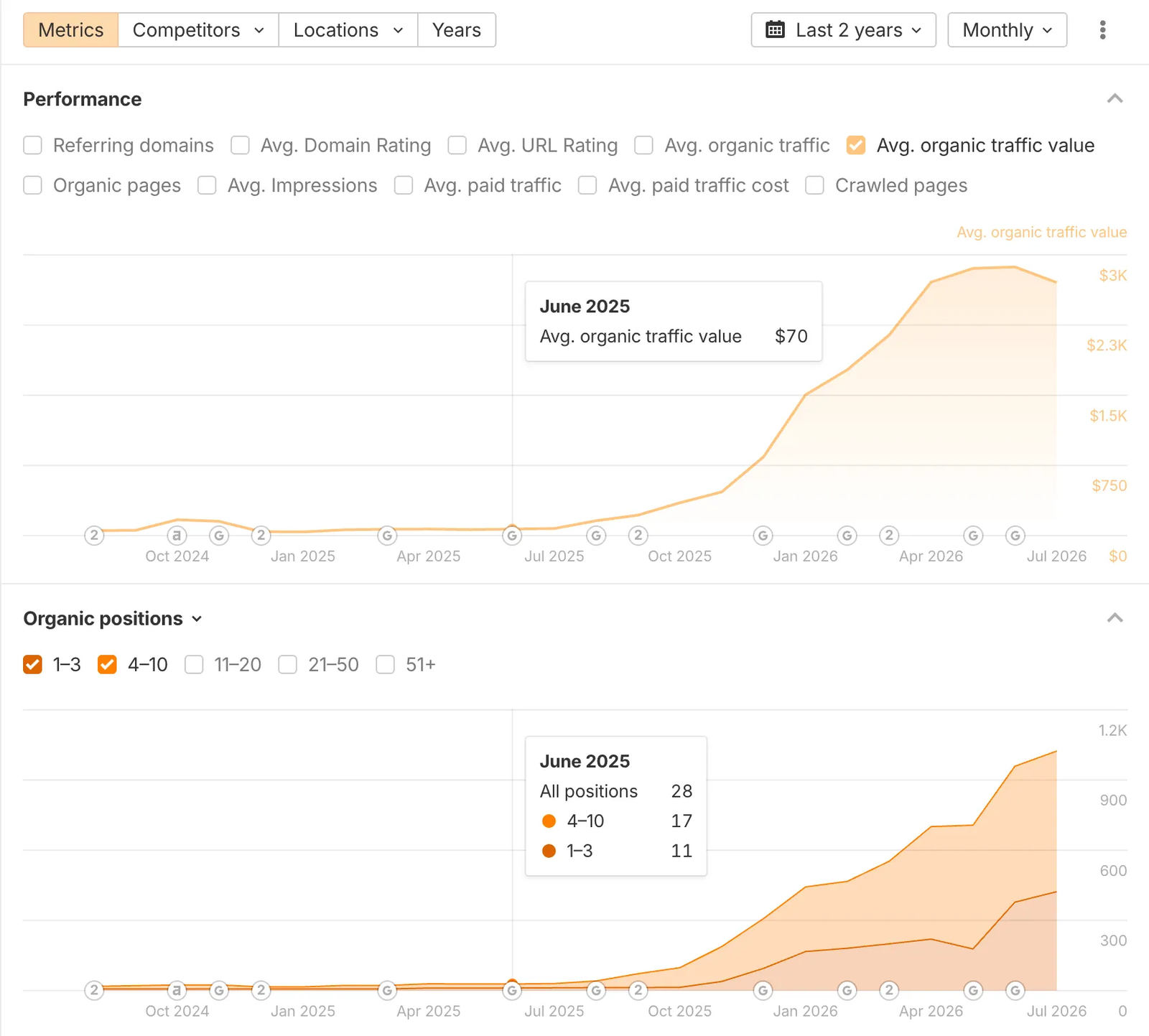
Task: Click first '2' marker left of Oct 2024 in Organic positions chart
Action: click(94, 991)
